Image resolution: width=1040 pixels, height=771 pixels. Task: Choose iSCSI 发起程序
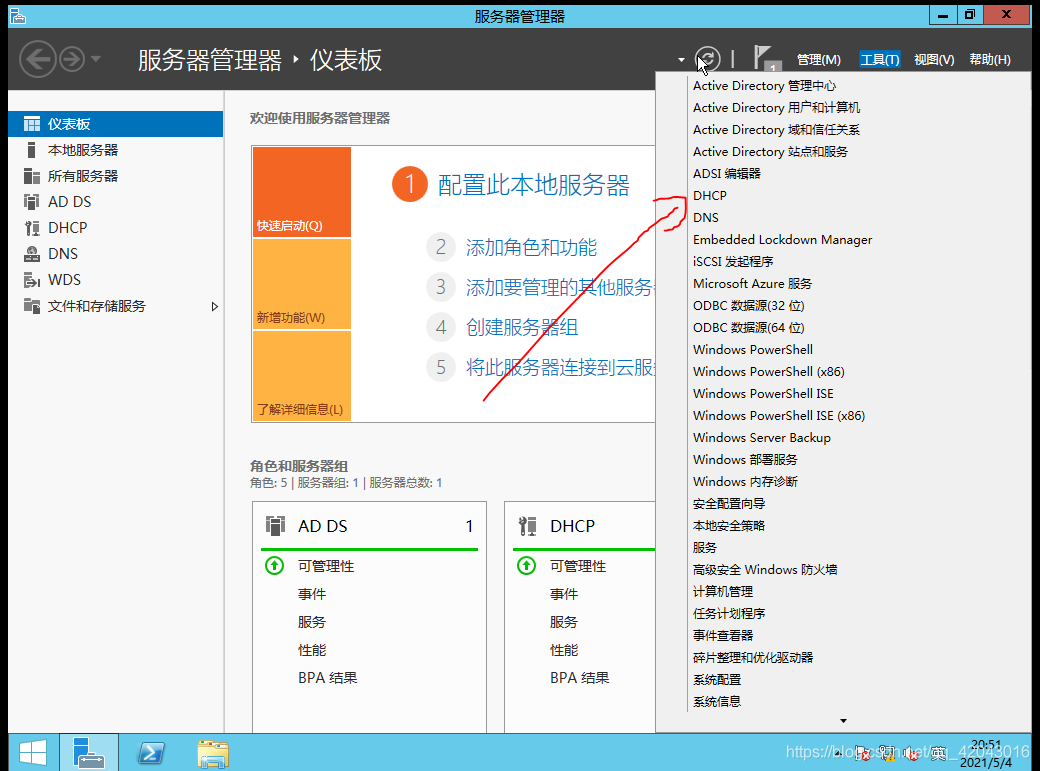pyautogui.click(x=733, y=261)
